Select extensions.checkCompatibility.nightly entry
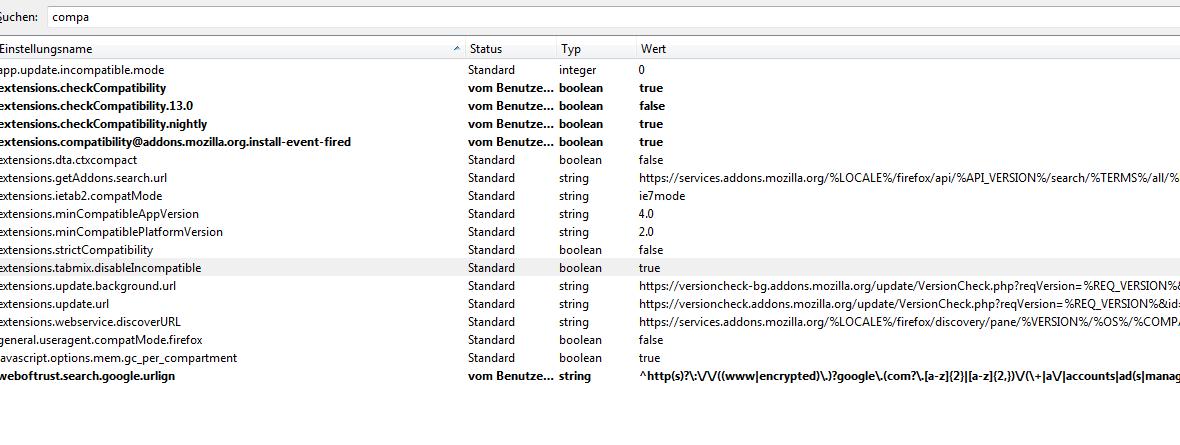This screenshot has width=1180, height=445. [103, 124]
